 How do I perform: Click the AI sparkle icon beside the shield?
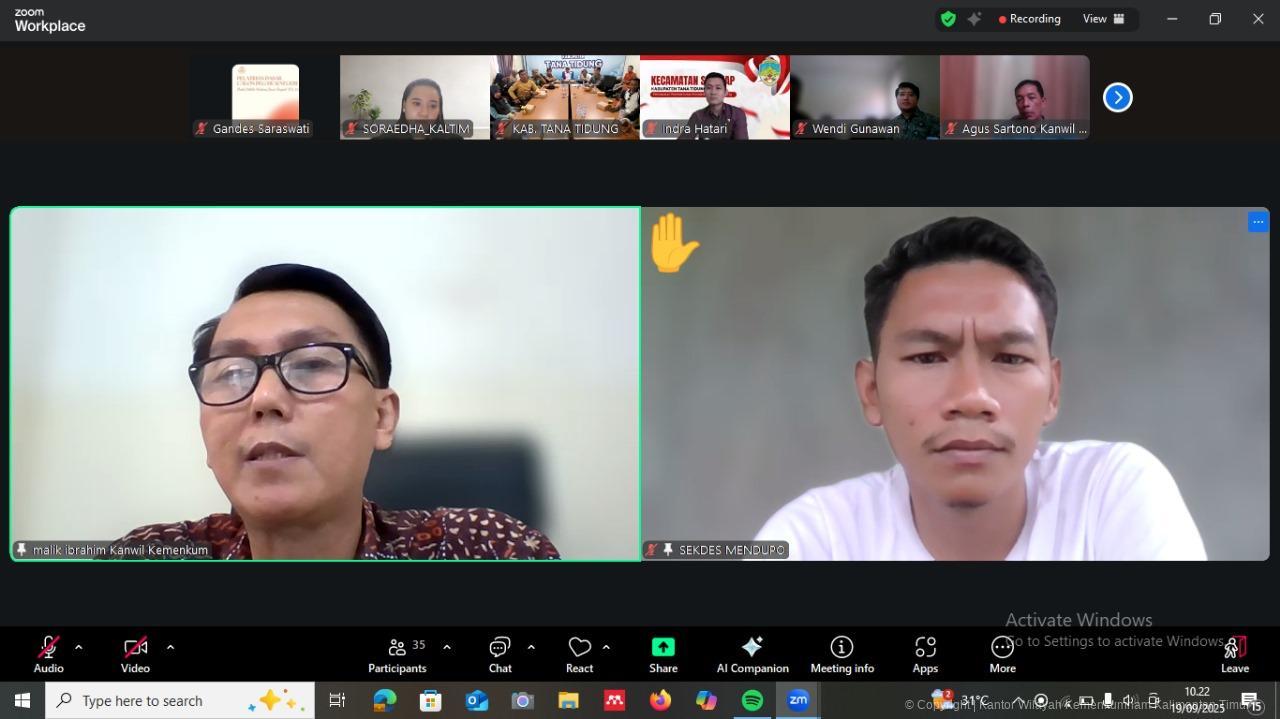pos(974,19)
